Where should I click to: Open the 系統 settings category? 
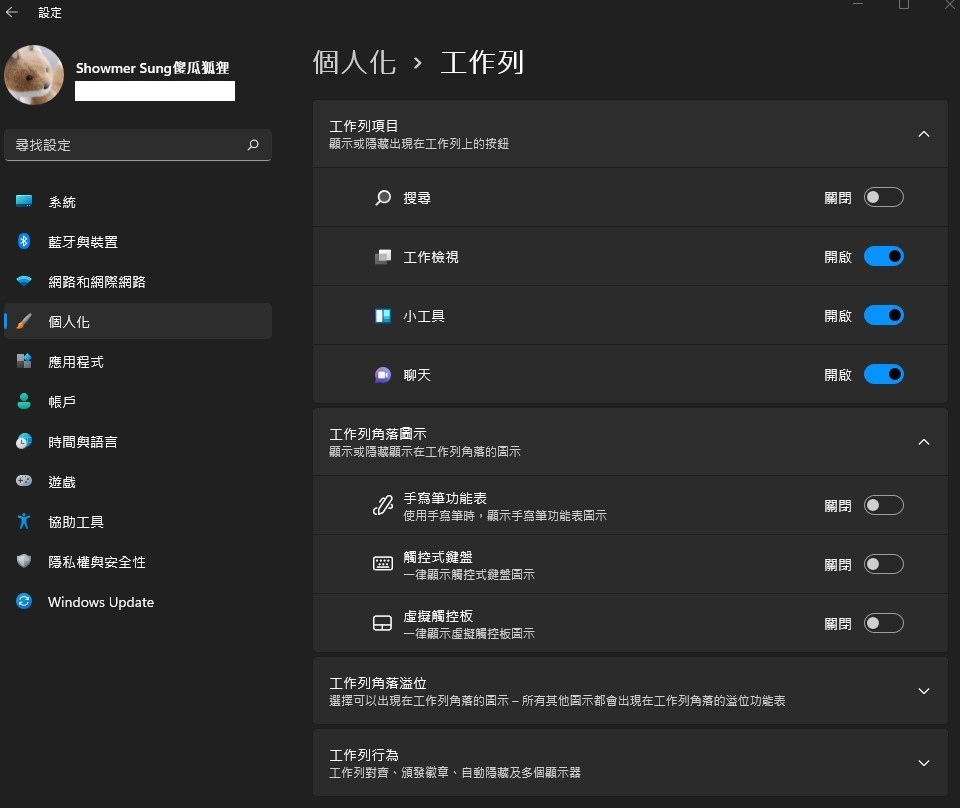click(x=138, y=201)
